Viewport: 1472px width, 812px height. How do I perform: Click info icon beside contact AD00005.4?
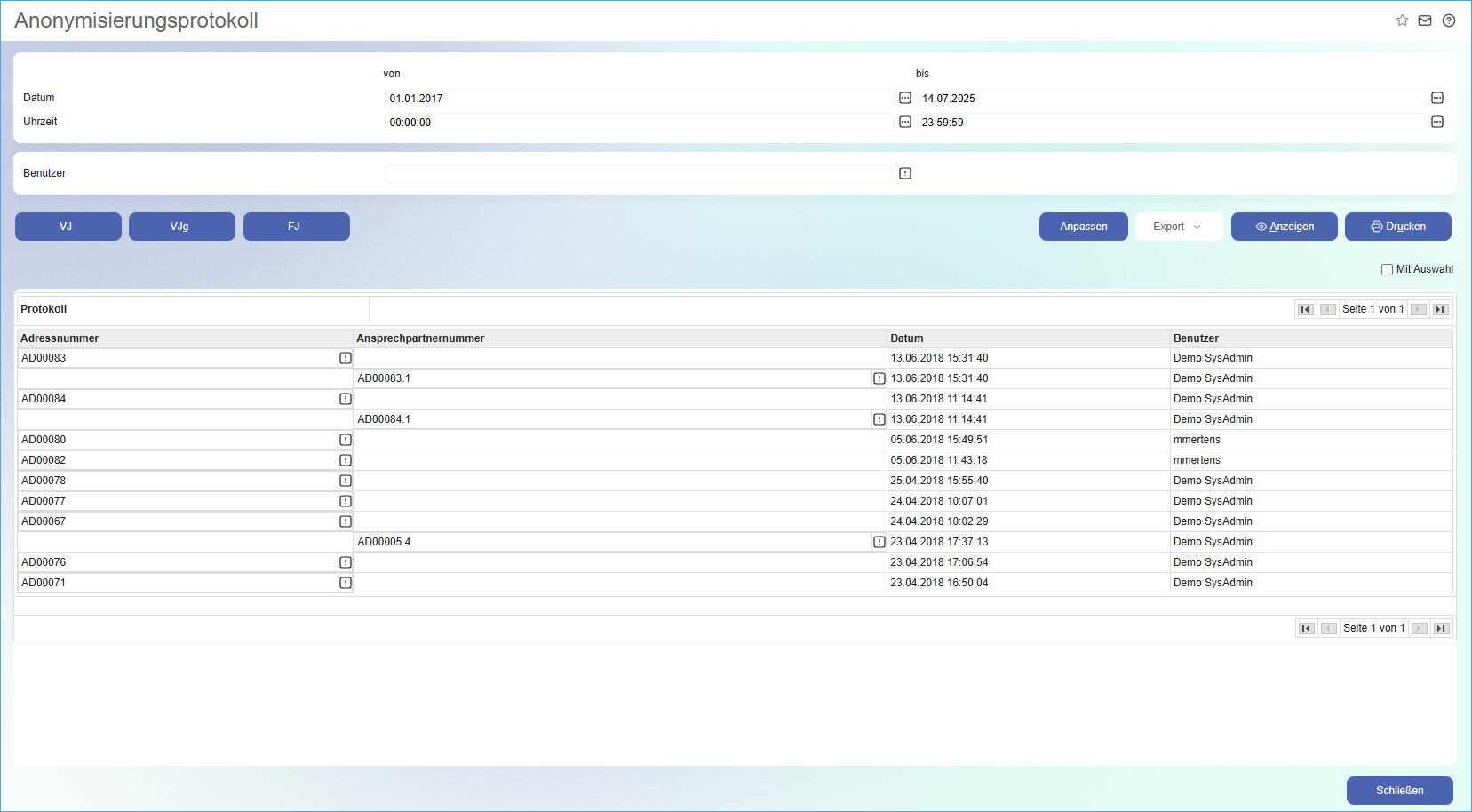879,542
